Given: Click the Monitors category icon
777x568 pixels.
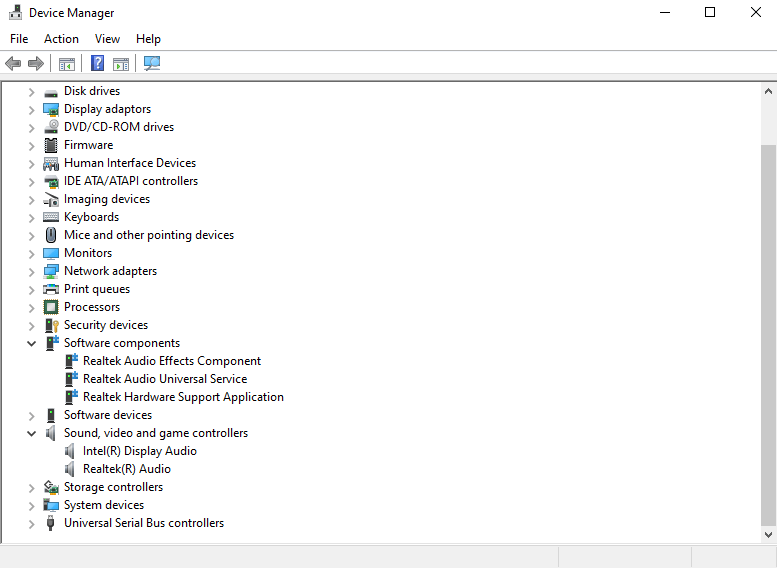Looking at the screenshot, I should pos(51,253).
